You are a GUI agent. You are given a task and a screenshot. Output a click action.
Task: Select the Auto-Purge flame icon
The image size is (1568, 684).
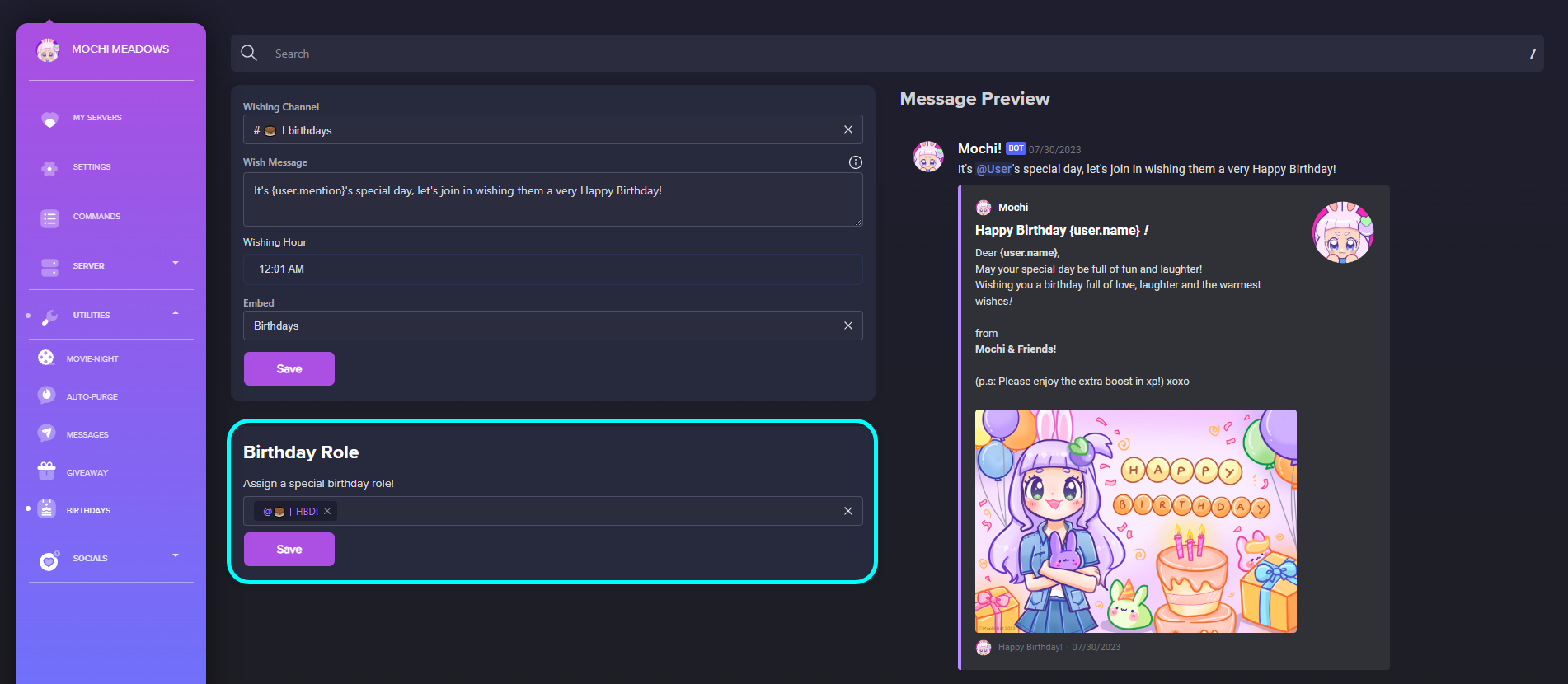(46, 396)
